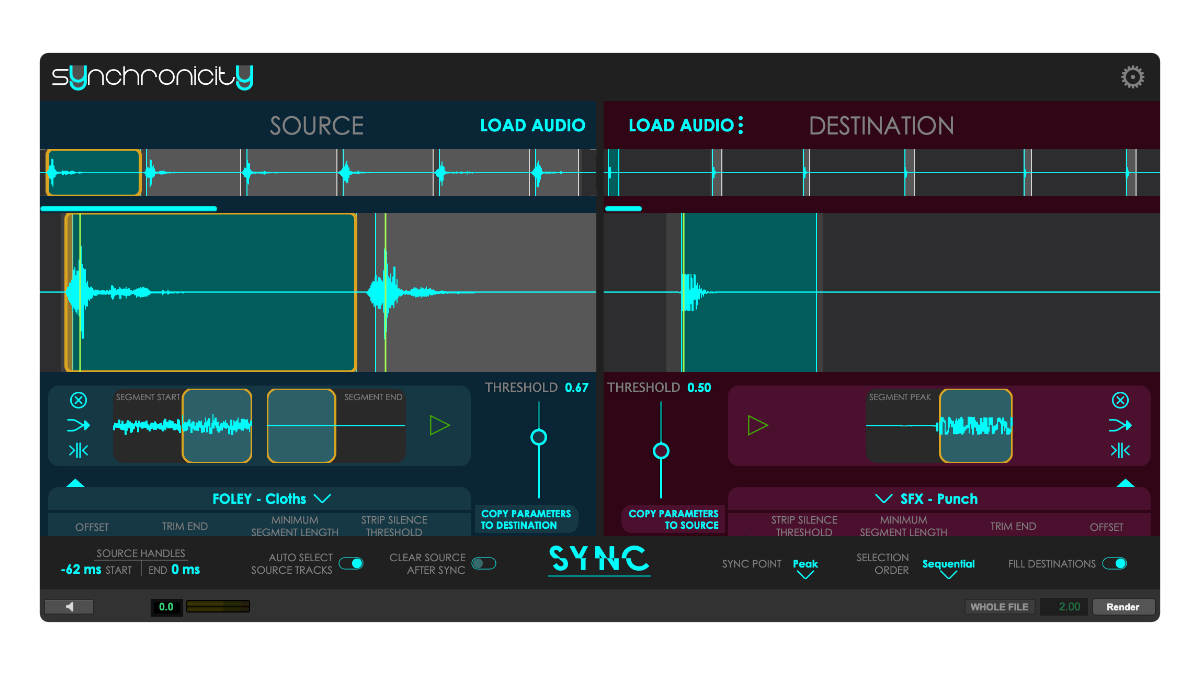Click the source merge arrow icon
1200x675 pixels.
point(78,425)
